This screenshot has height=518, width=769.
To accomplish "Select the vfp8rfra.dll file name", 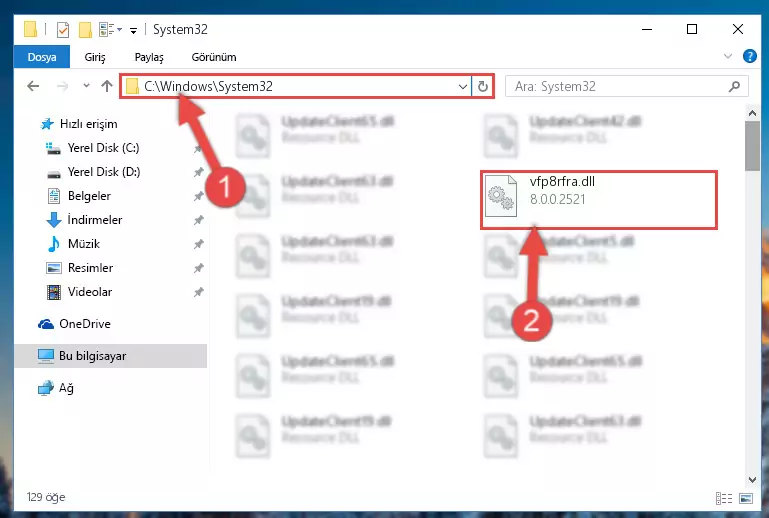I will [562, 182].
